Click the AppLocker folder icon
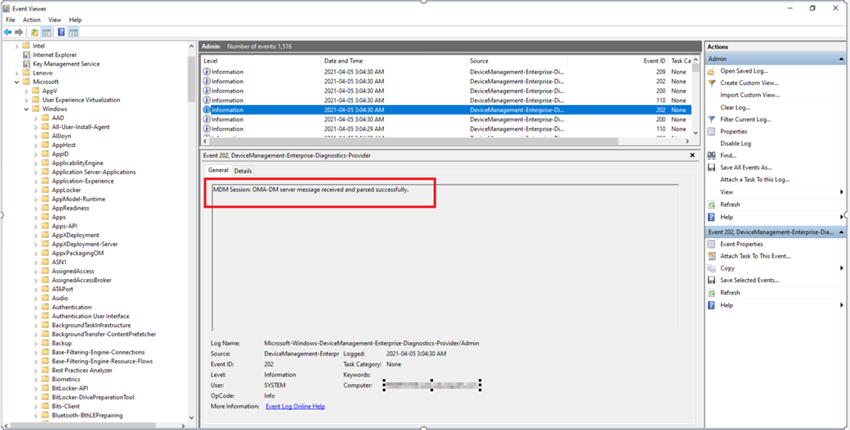850x430 pixels. (x=45, y=190)
